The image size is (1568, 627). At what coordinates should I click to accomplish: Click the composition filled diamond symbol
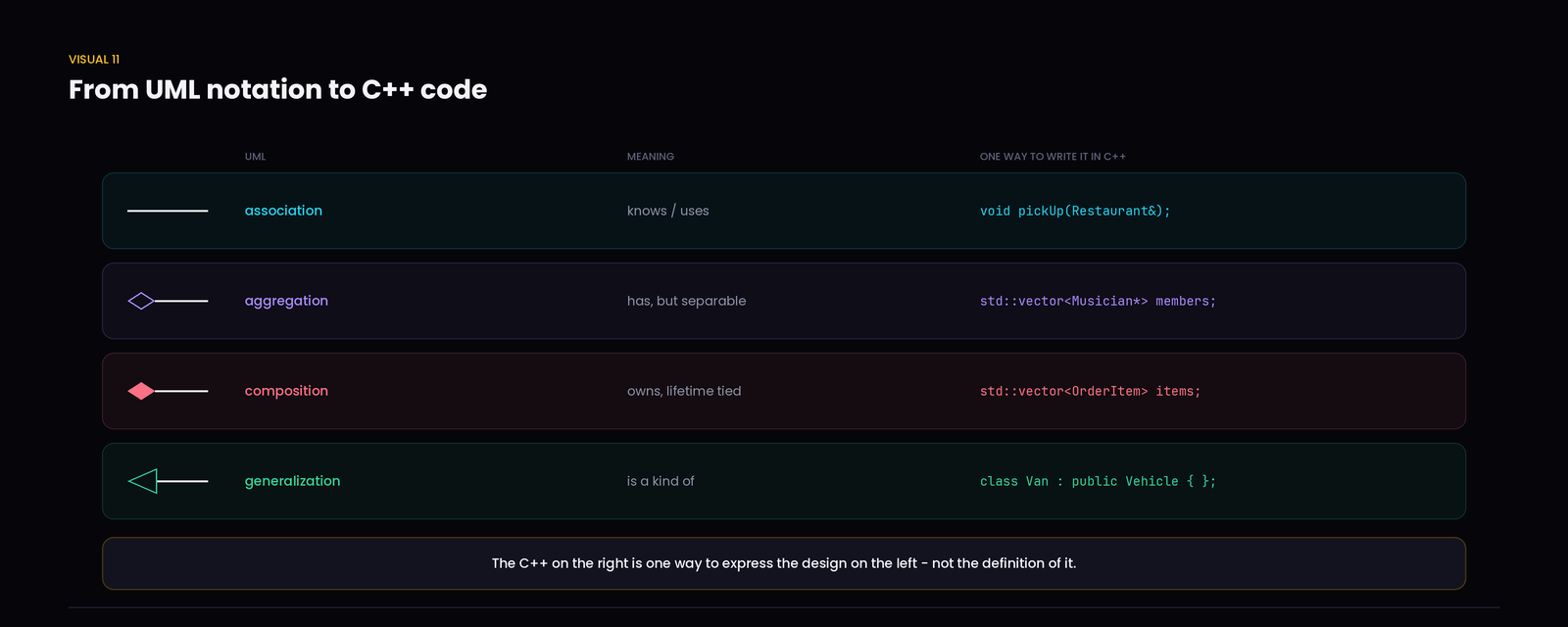coord(168,391)
